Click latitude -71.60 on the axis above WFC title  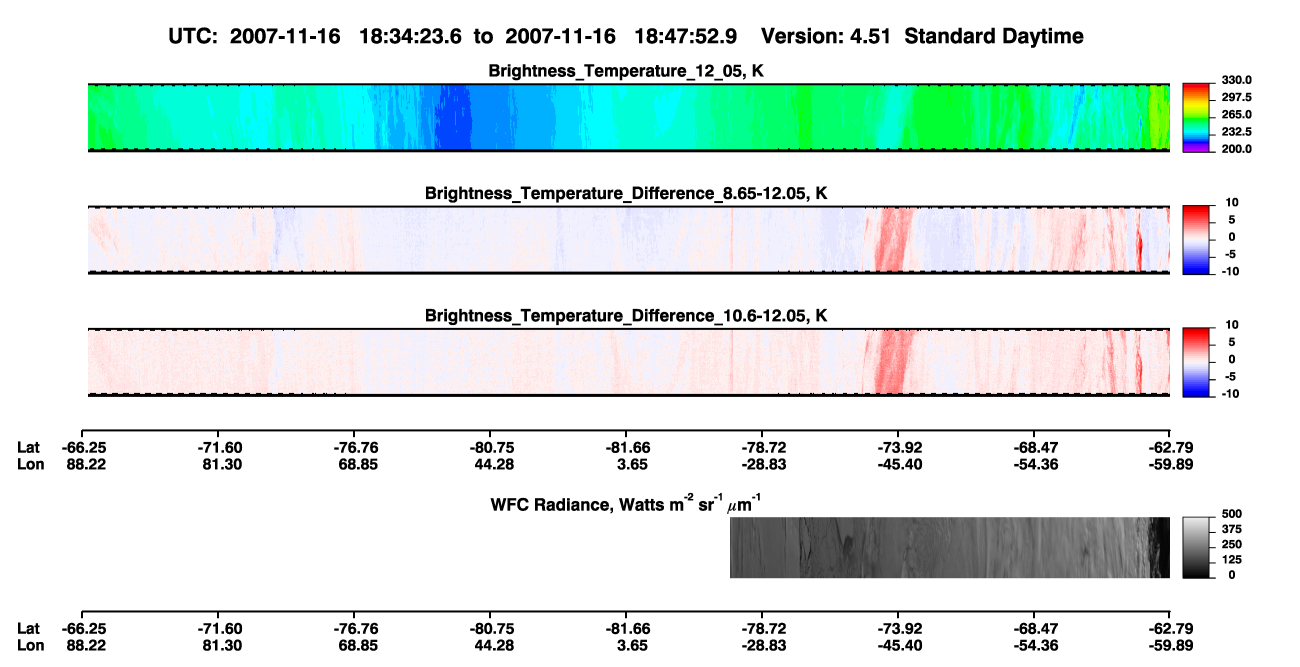(x=219, y=448)
